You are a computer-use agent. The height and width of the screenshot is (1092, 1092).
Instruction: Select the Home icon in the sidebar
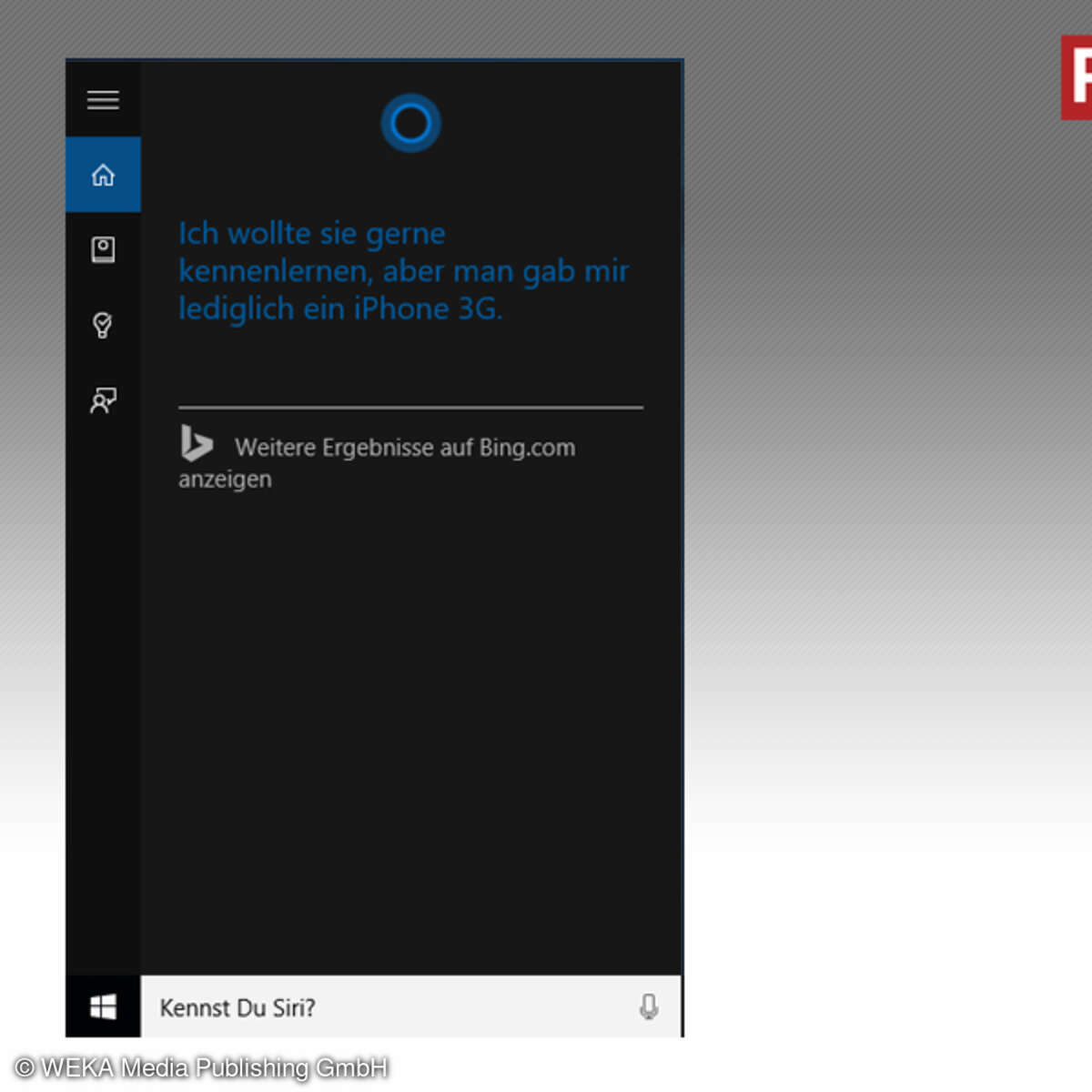[x=103, y=175]
